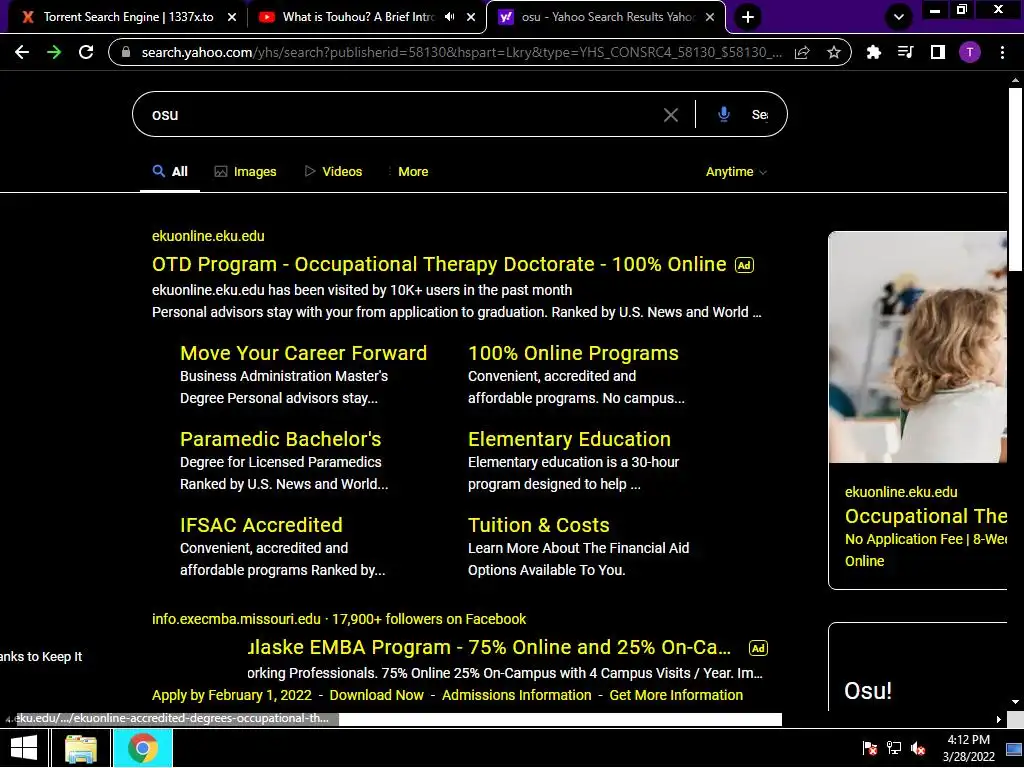Close the osu Yahoo Search tab
Viewport: 1024px width, 768px height.
tap(710, 17)
